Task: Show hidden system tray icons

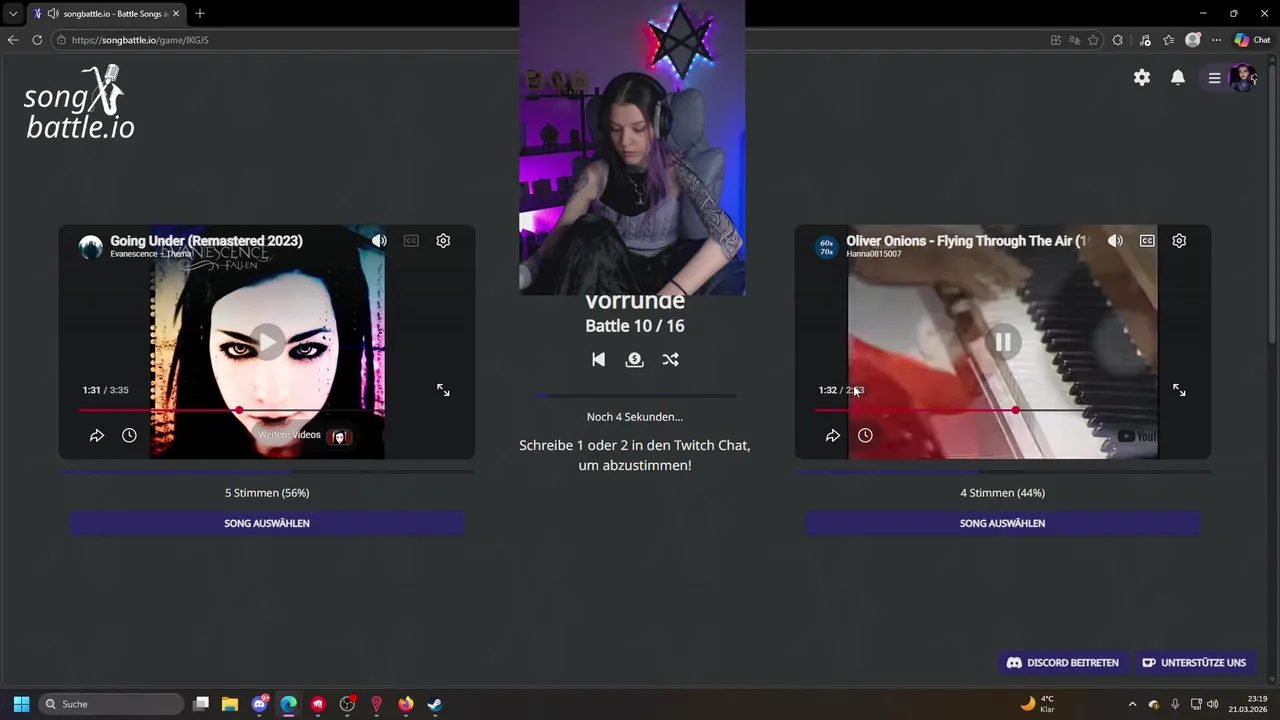Action: click(1132, 704)
